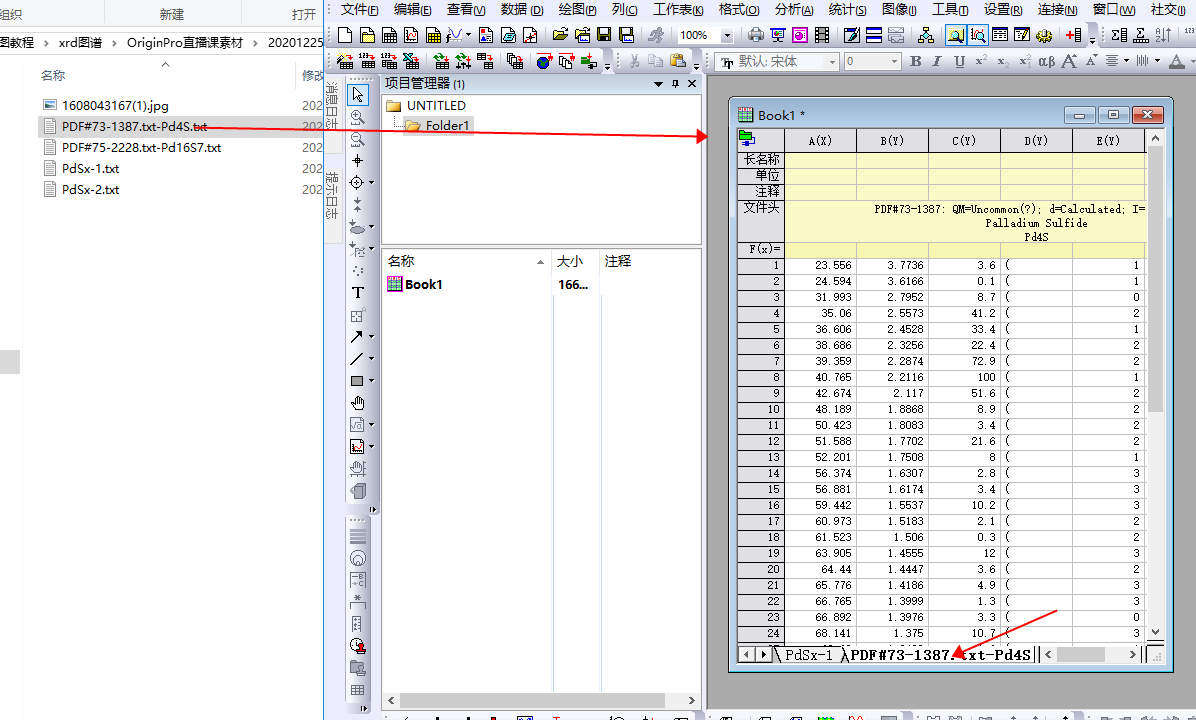Screen dimensions: 1196x720
Task: Click the New Function plot icon
Action: tap(454, 35)
